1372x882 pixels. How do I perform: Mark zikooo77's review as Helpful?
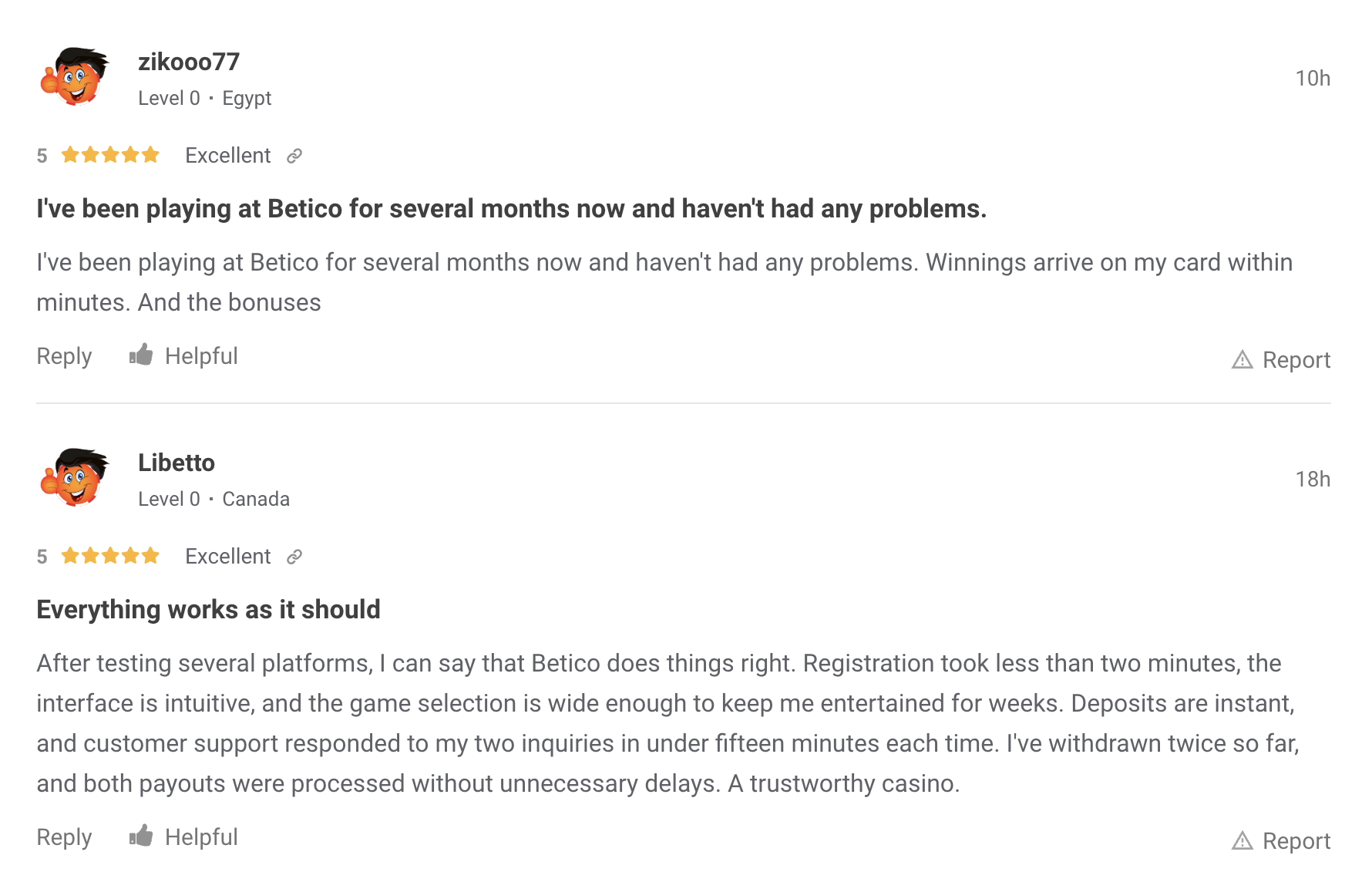tap(201, 356)
